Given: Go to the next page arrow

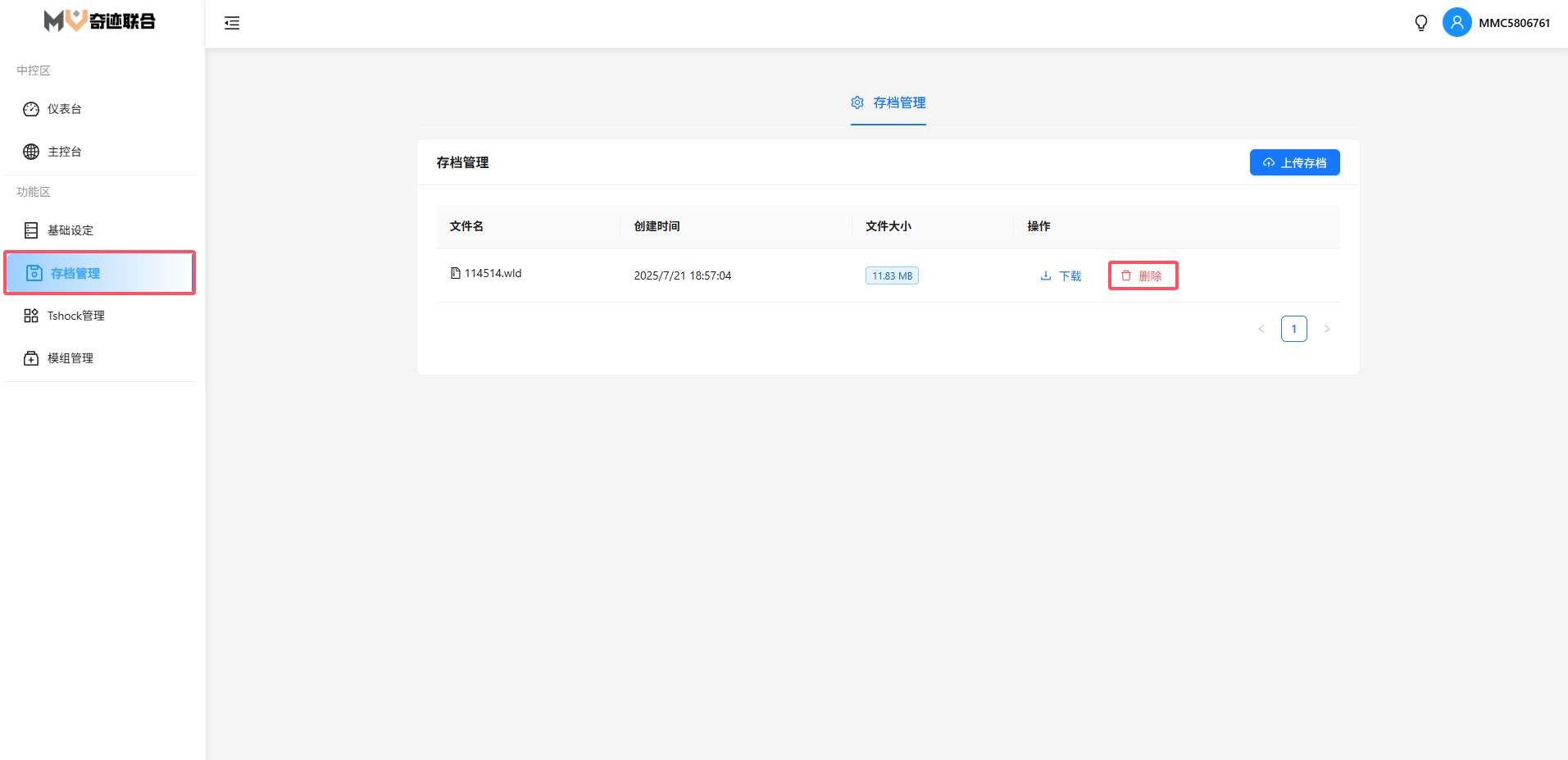Looking at the screenshot, I should click(x=1327, y=329).
